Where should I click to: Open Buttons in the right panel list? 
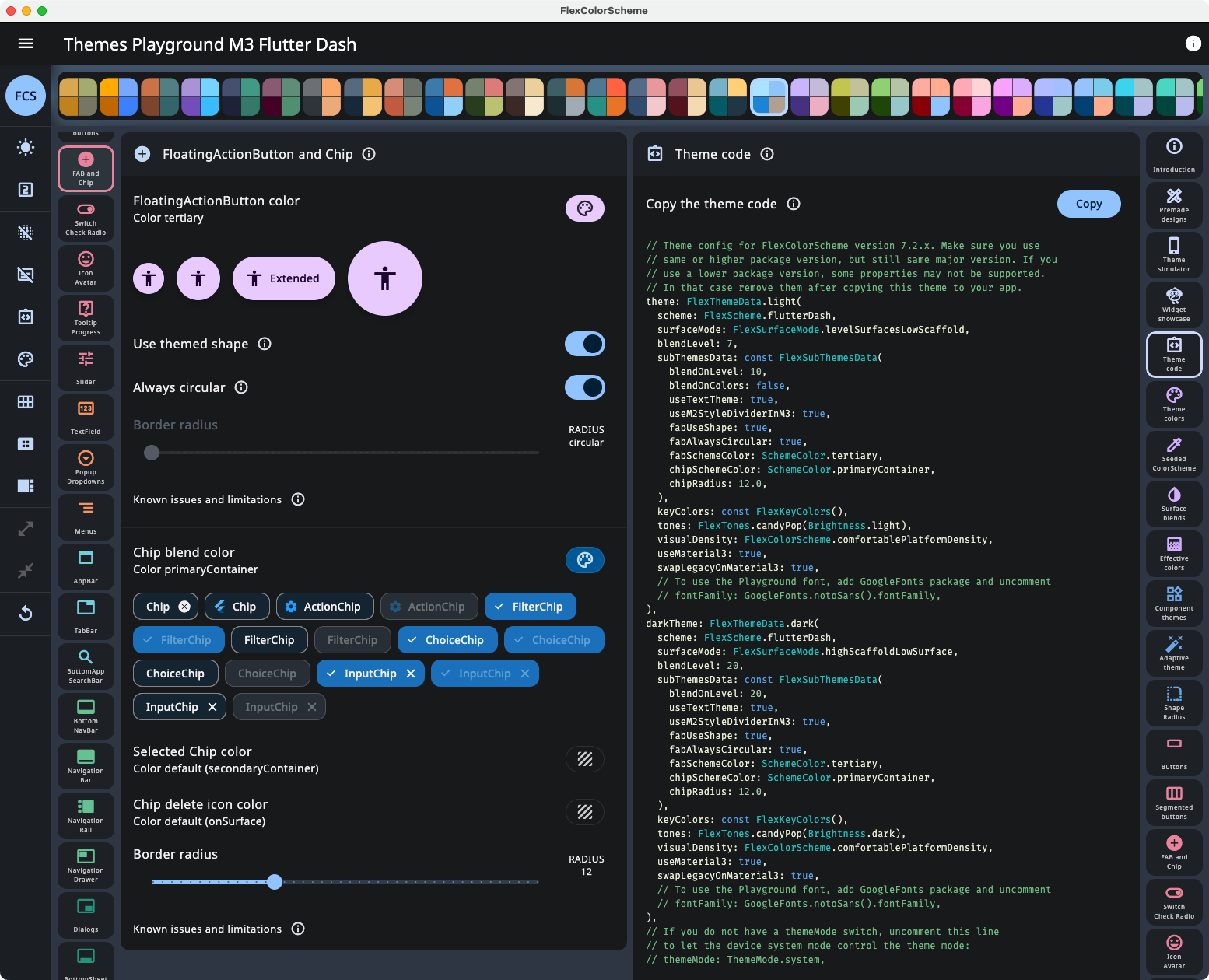(x=1174, y=752)
